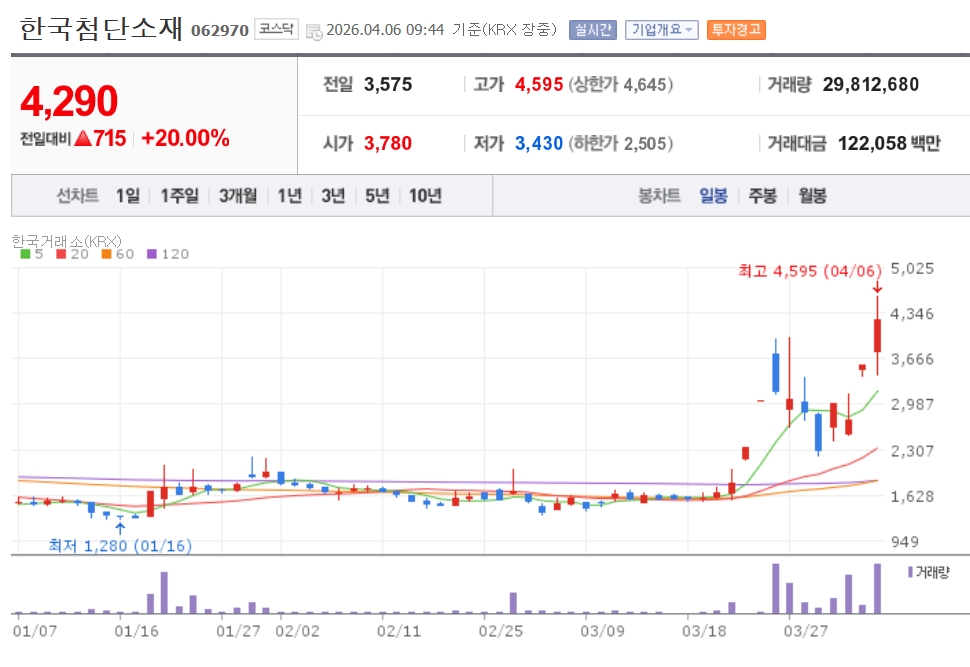970x667 pixels.
Task: Click the red 20-day moving average swatch
Action: click(61, 254)
